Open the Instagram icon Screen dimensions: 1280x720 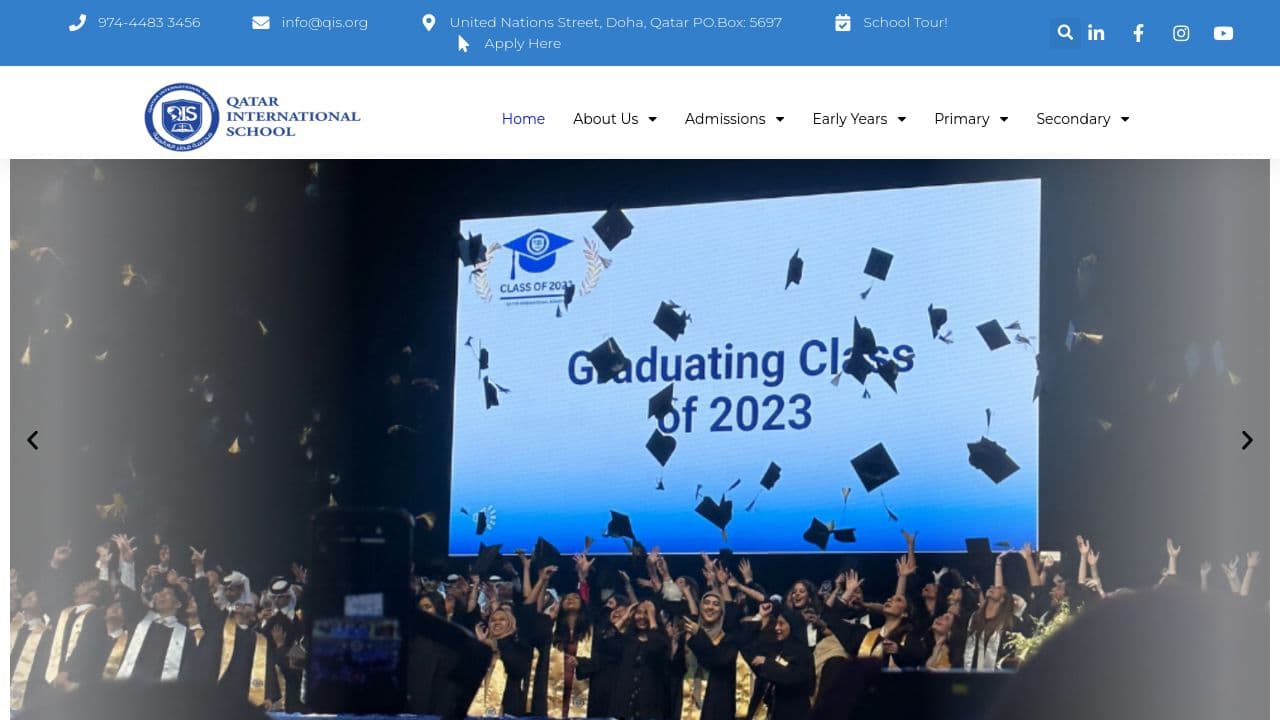coord(1181,33)
